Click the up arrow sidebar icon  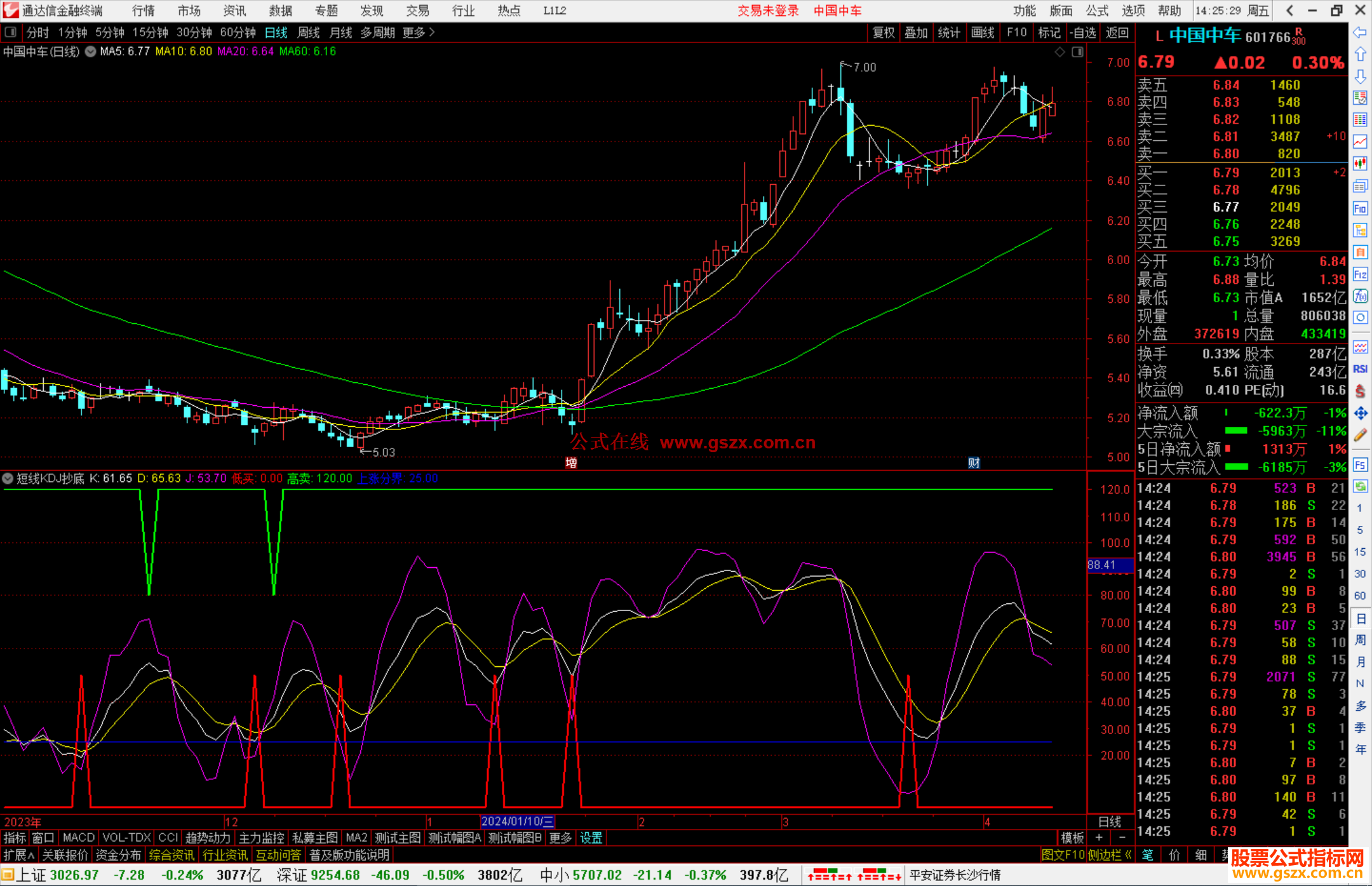coord(1360,55)
